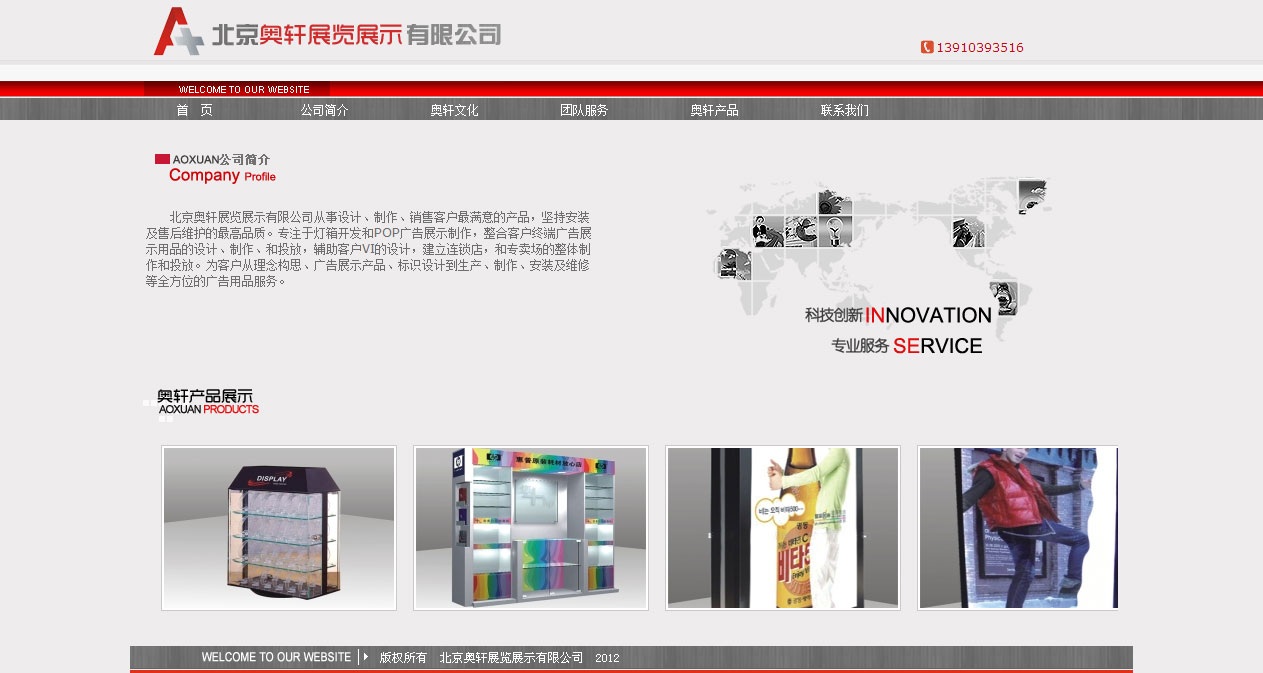The height and width of the screenshot is (673, 1263).
Task: Click the Company Profile heading
Action: 221,176
